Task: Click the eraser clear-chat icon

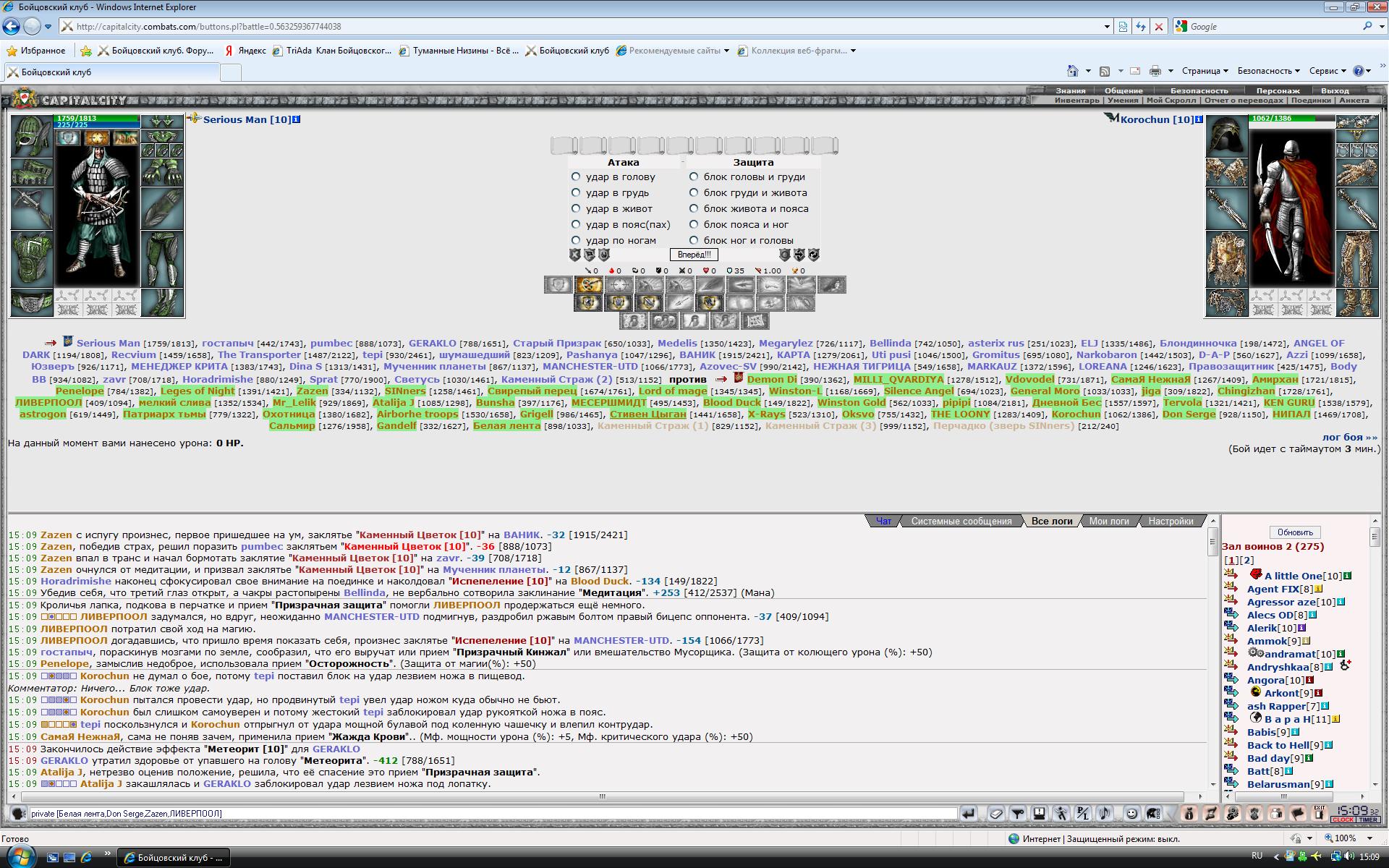Action: tap(996, 814)
